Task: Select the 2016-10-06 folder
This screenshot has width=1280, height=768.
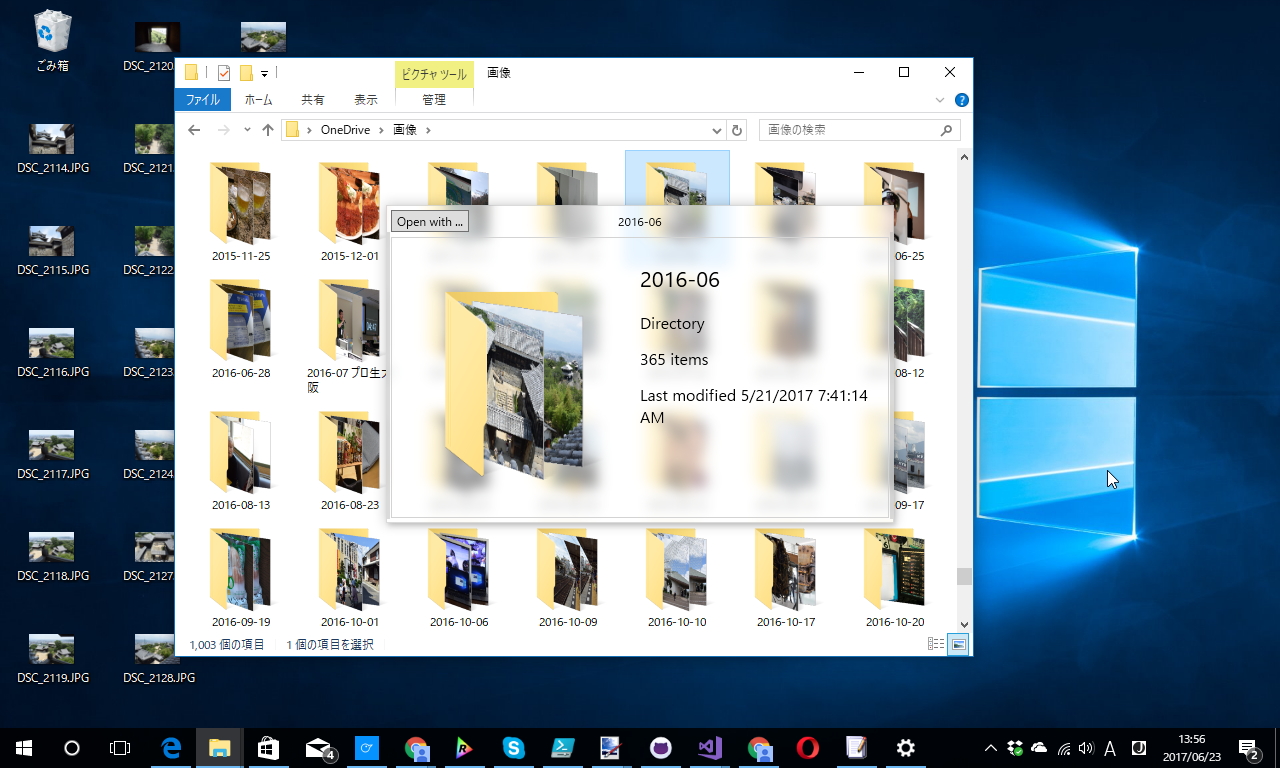Action: click(x=459, y=578)
